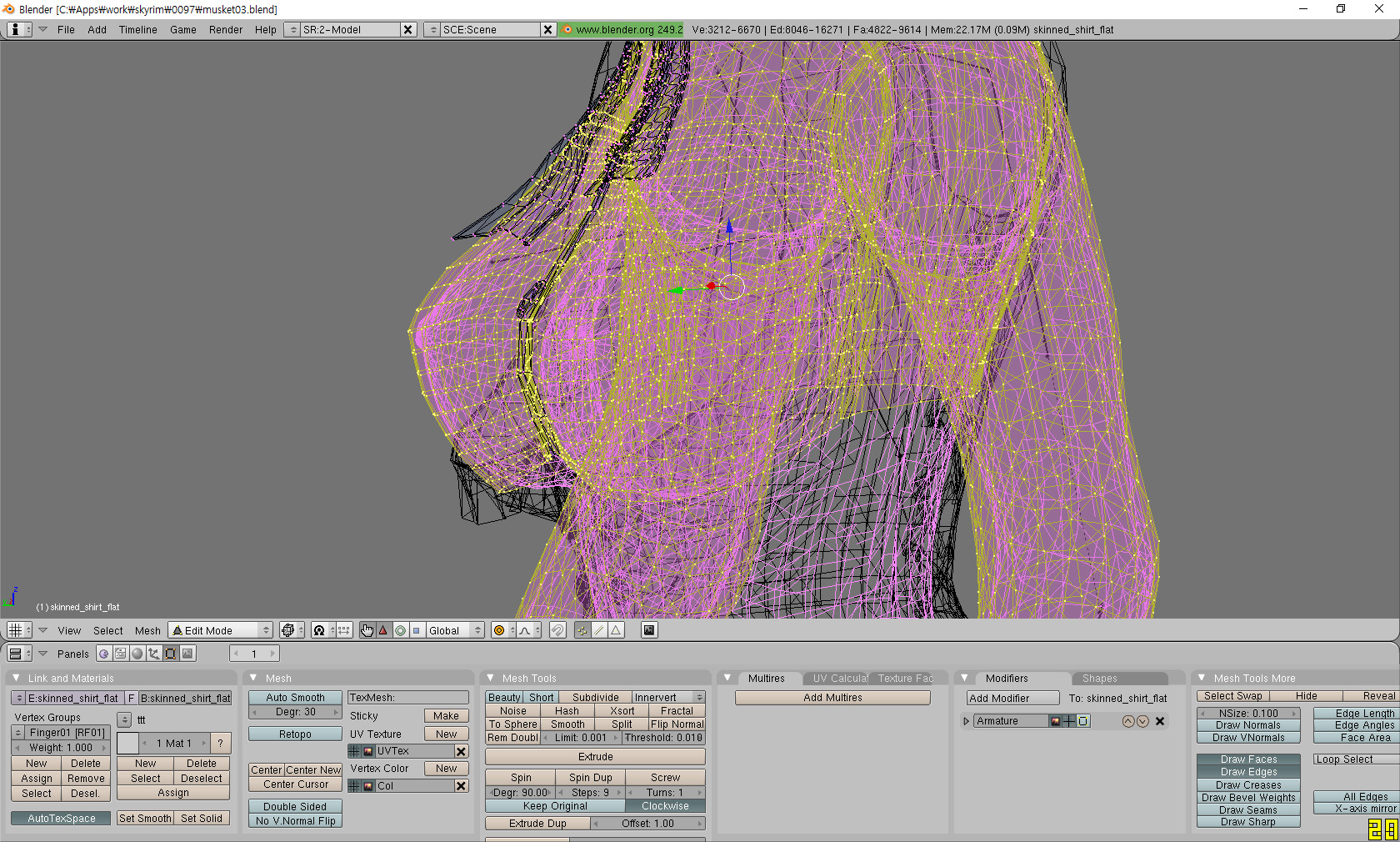The height and width of the screenshot is (842, 1400).
Task: Open the SR:2-Model screen selector
Action: 291,29
